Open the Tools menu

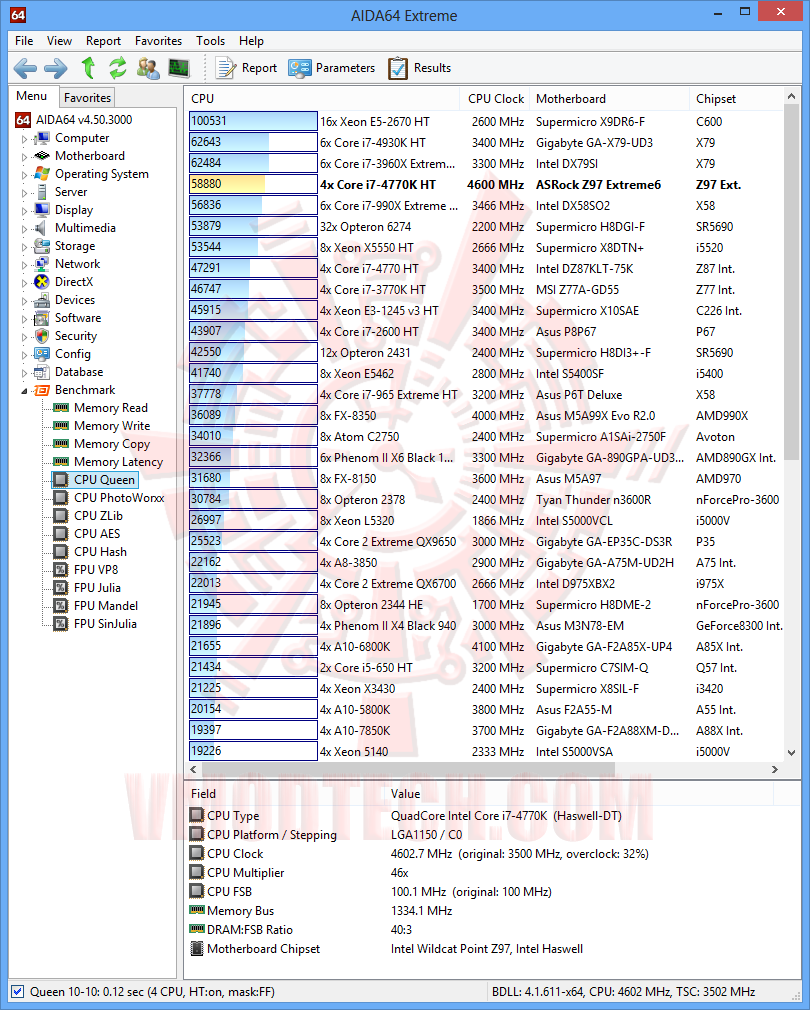[211, 41]
